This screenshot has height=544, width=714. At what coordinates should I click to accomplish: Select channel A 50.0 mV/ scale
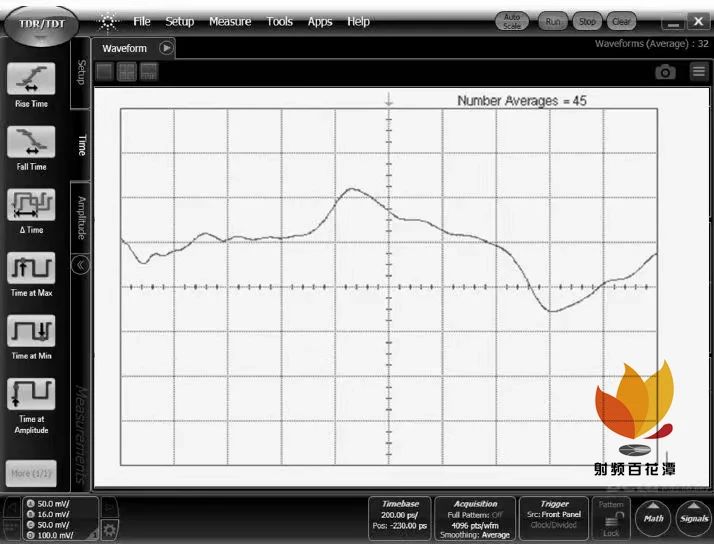point(49,503)
